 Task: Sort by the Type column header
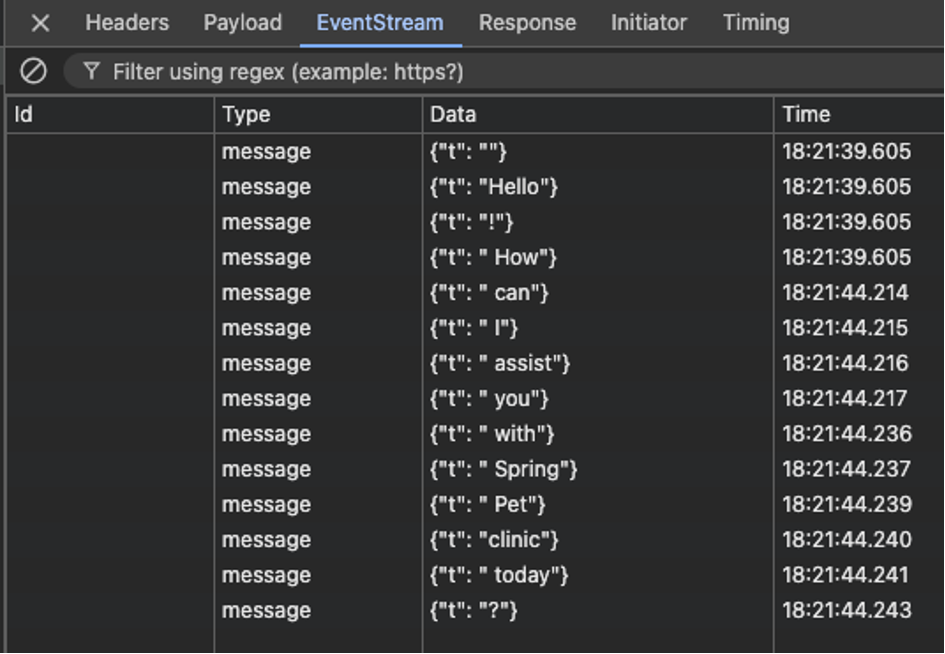[x=318, y=115]
